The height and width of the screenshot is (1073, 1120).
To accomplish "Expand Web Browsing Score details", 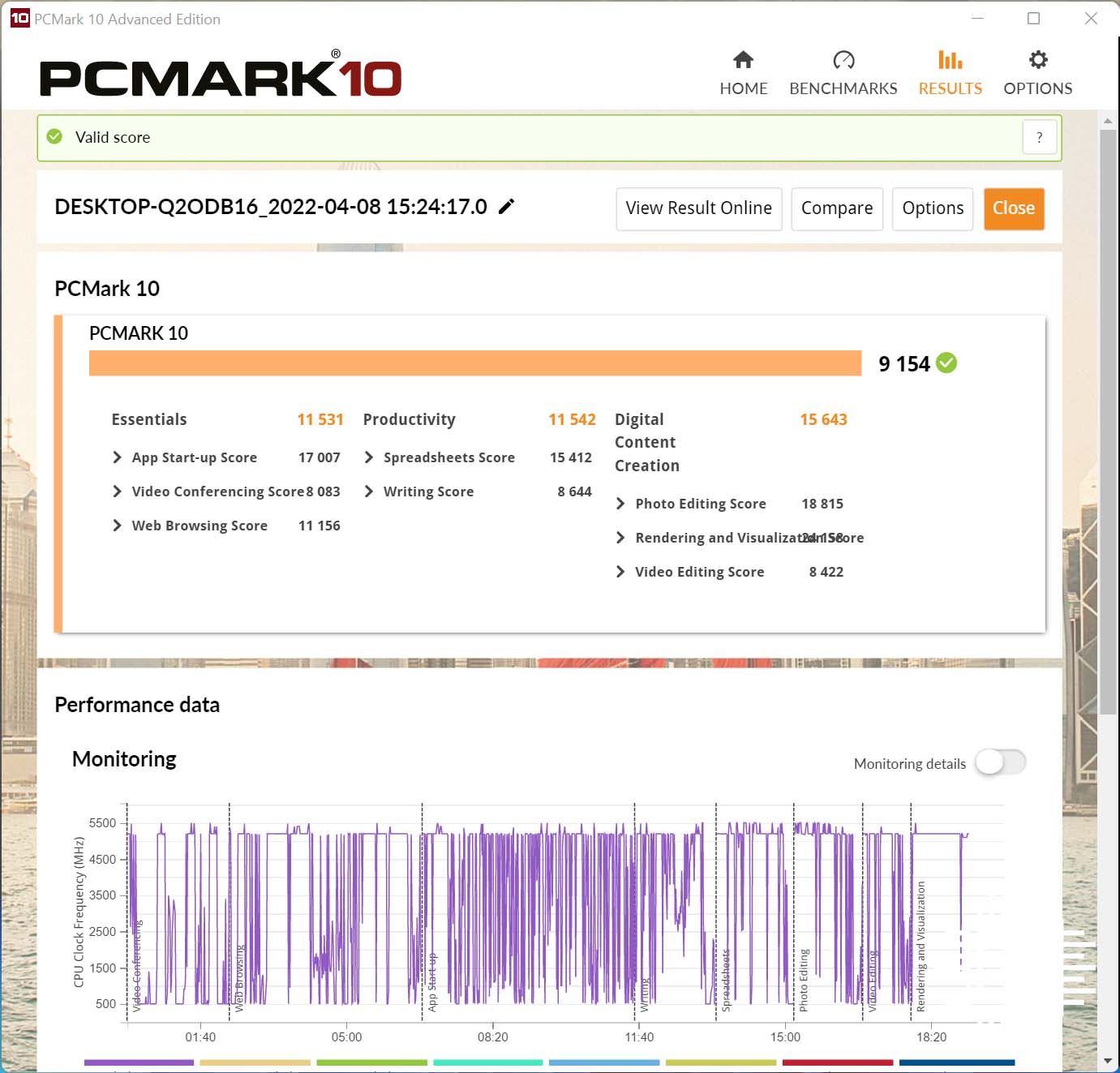I will [117, 526].
